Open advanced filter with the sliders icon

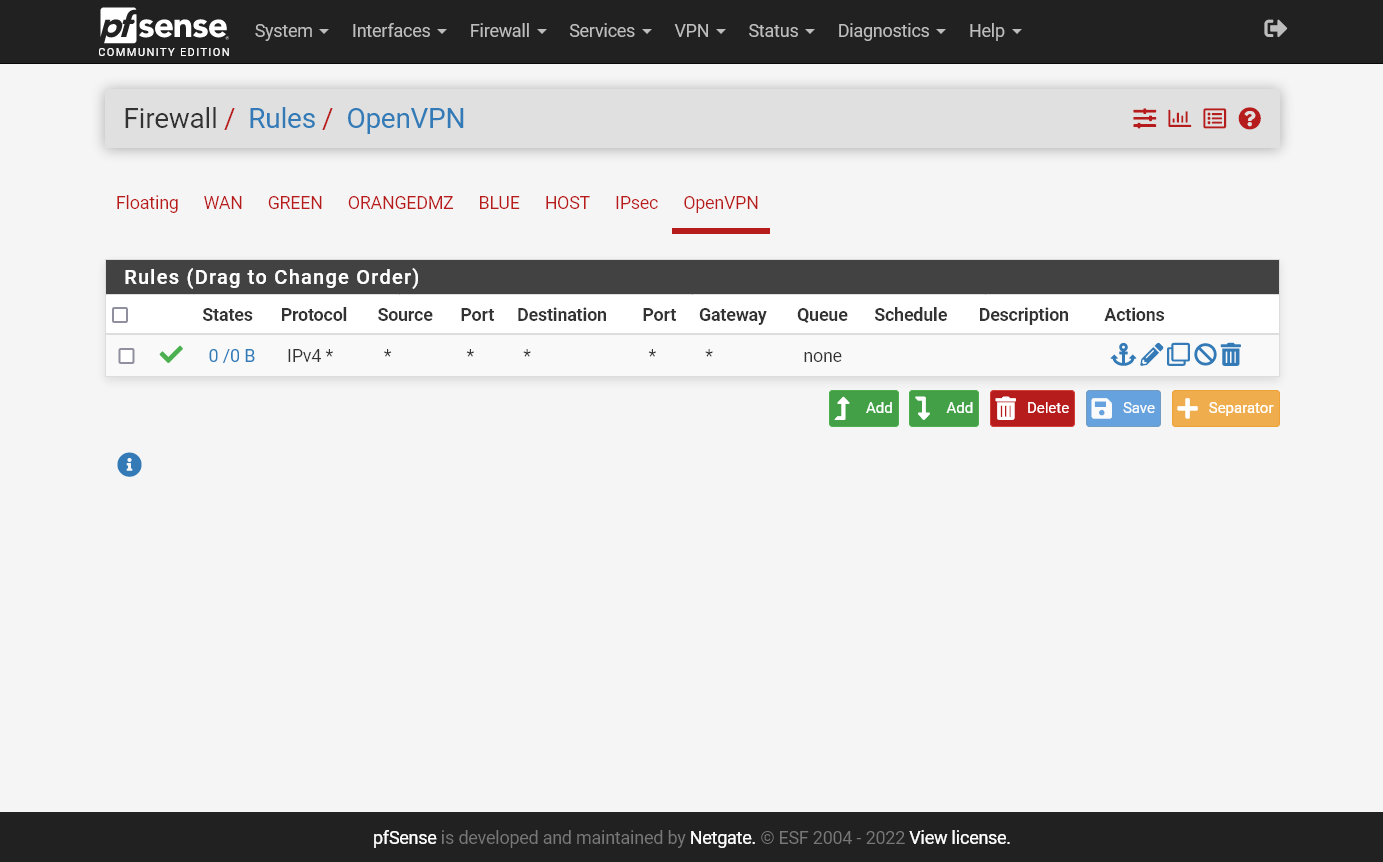(x=1144, y=118)
